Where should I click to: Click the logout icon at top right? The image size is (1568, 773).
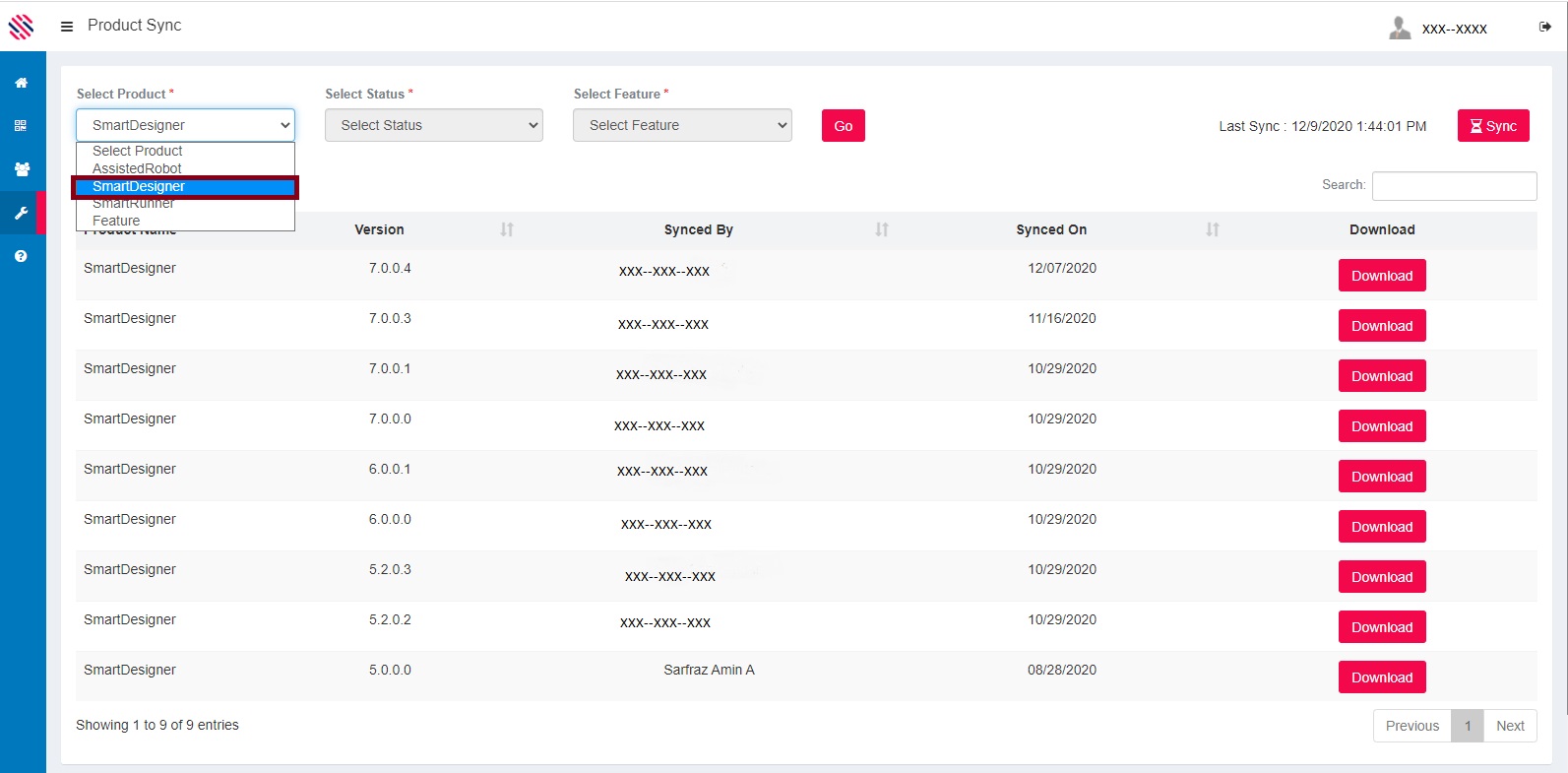(x=1544, y=27)
